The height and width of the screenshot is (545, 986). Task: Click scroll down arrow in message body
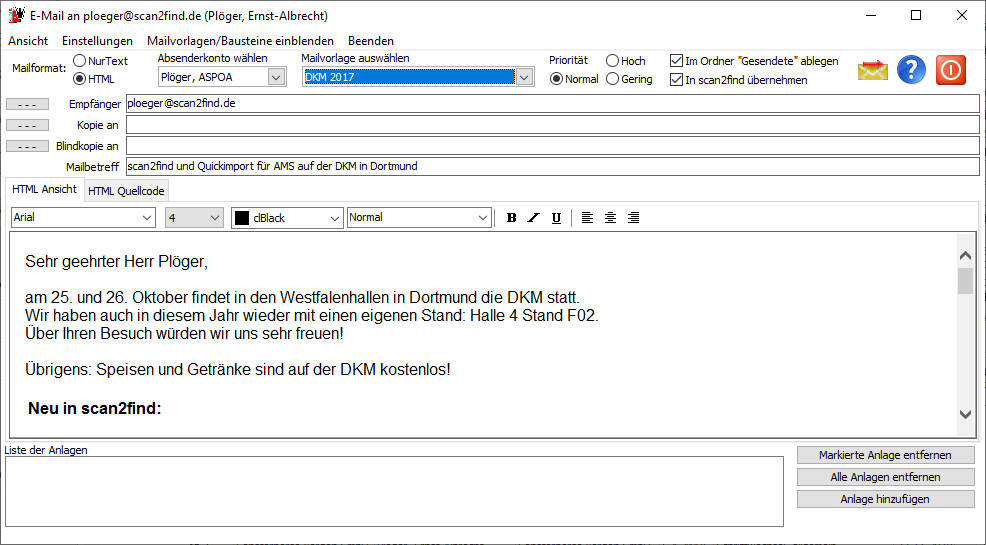[x=965, y=414]
